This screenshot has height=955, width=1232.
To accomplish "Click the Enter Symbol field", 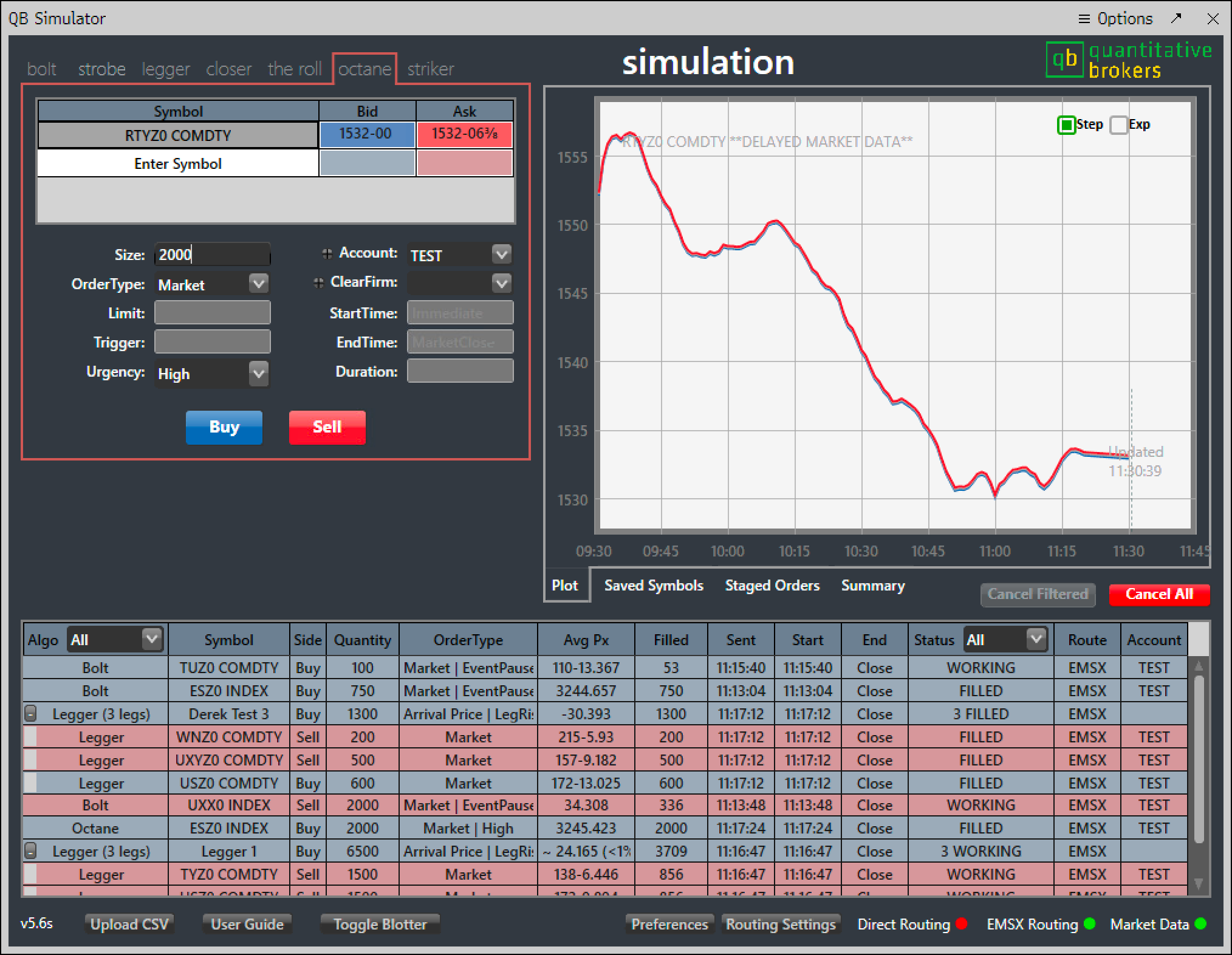I will coord(178,163).
